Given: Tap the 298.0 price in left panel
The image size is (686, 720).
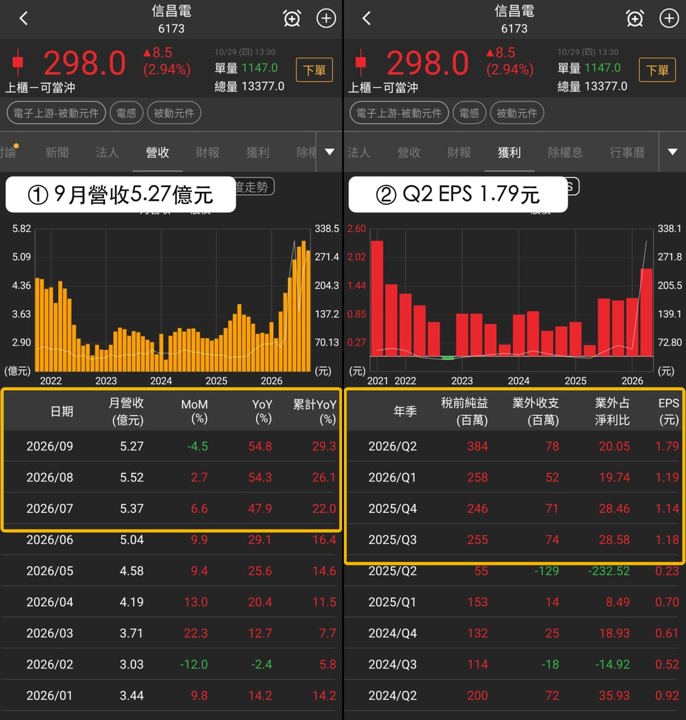Looking at the screenshot, I should tap(84, 63).
